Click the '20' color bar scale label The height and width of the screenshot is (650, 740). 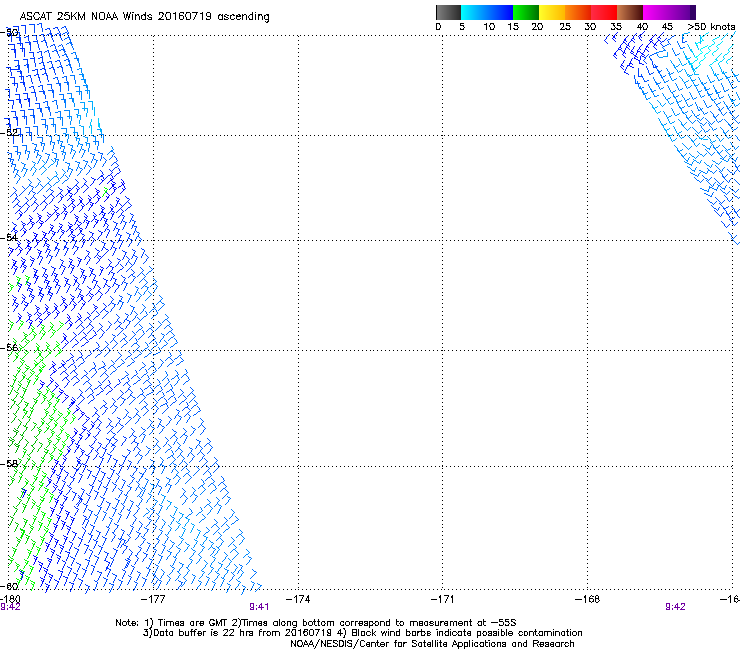[537, 27]
